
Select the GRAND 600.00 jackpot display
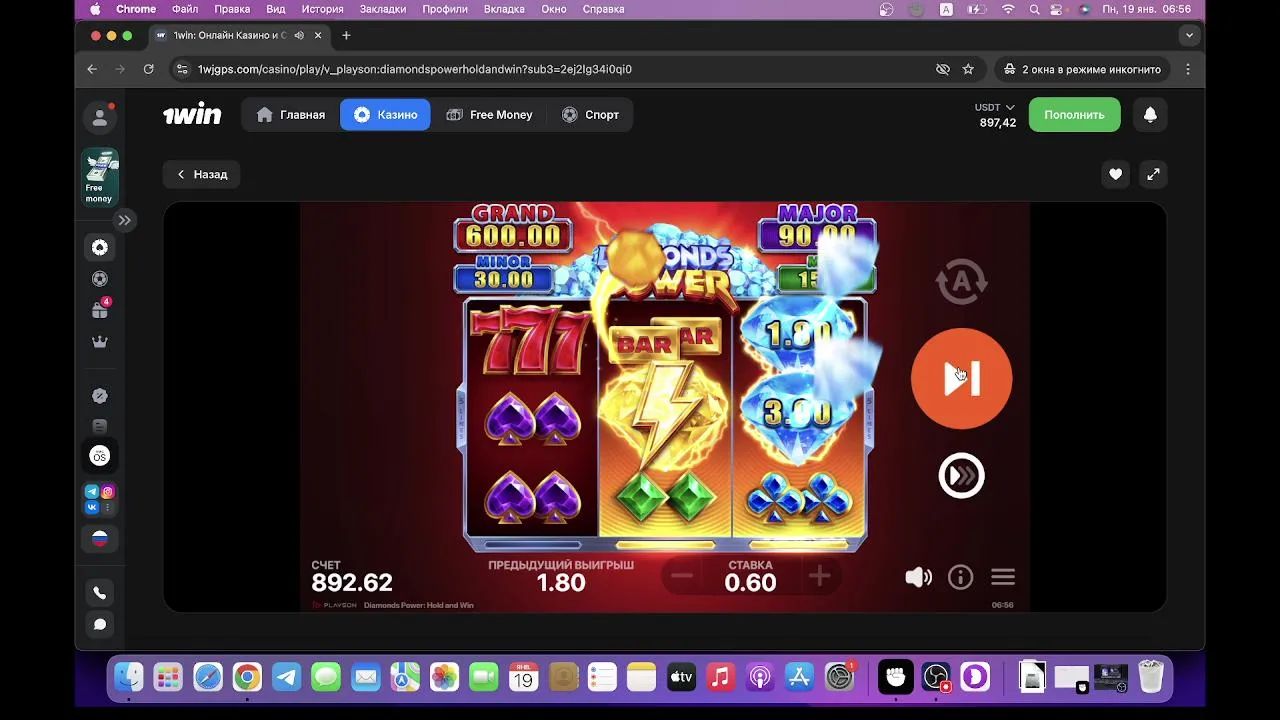(513, 229)
